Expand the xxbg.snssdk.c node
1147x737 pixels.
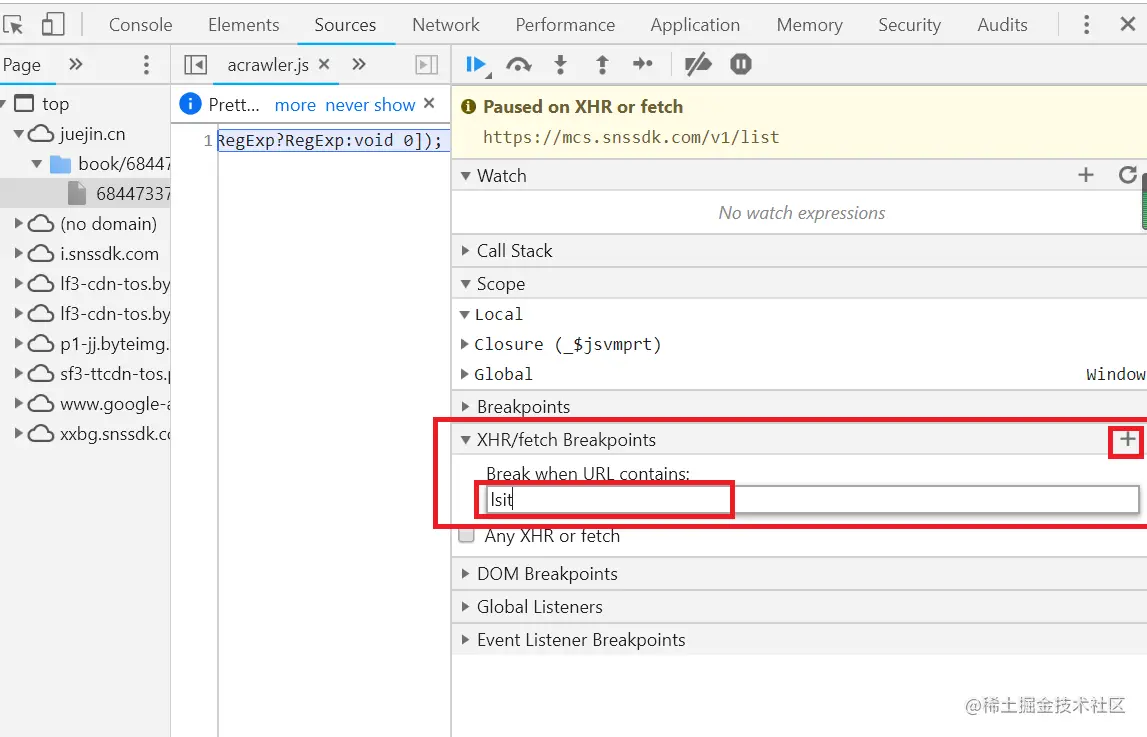pyautogui.click(x=19, y=433)
